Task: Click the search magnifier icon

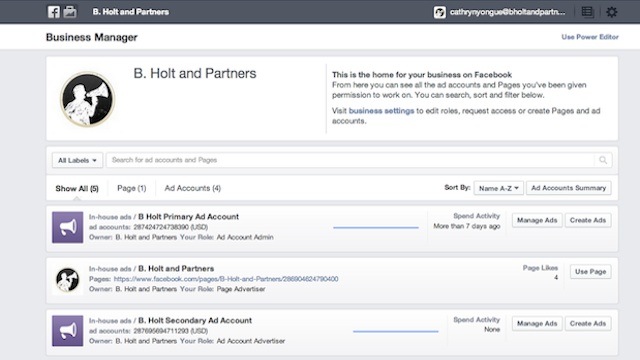Action: pyautogui.click(x=603, y=160)
